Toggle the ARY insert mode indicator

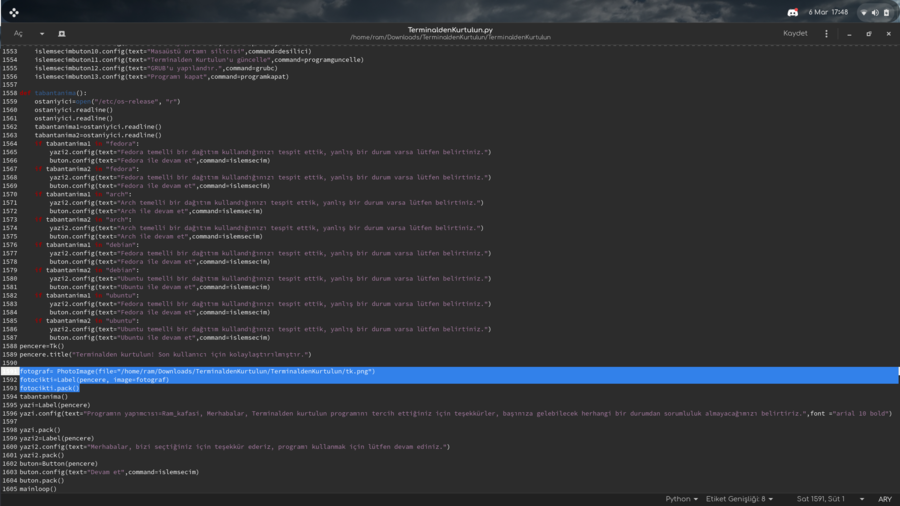885,499
